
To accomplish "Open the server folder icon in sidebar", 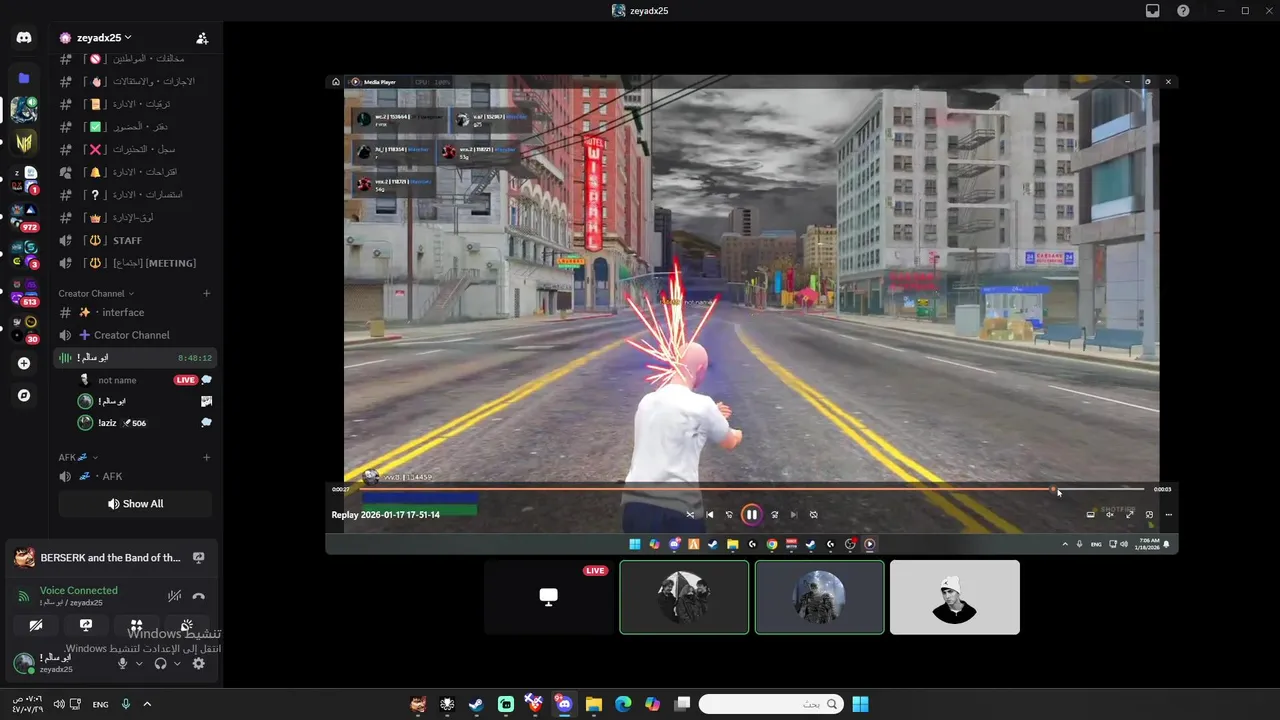I will (24, 78).
